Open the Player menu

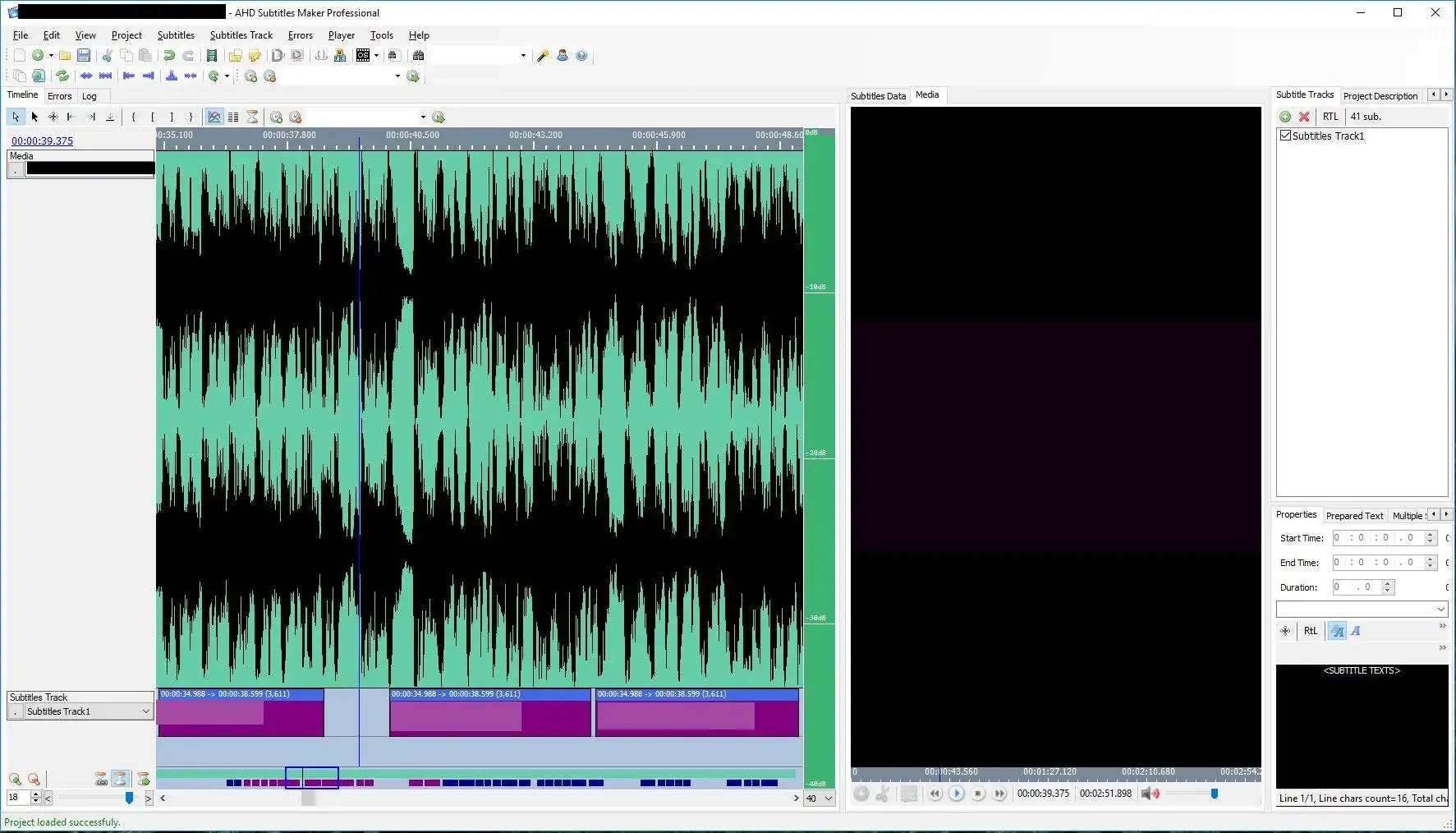(341, 35)
